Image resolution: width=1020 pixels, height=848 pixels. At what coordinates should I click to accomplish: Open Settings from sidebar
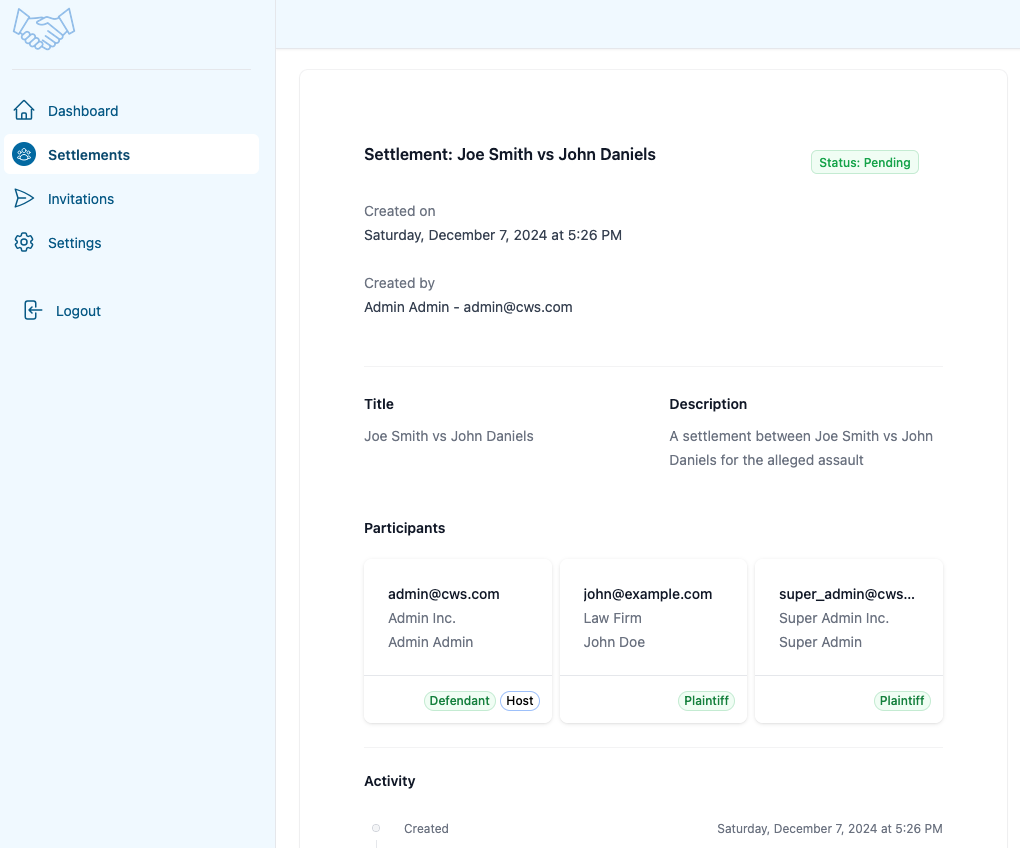pyautogui.click(x=75, y=243)
